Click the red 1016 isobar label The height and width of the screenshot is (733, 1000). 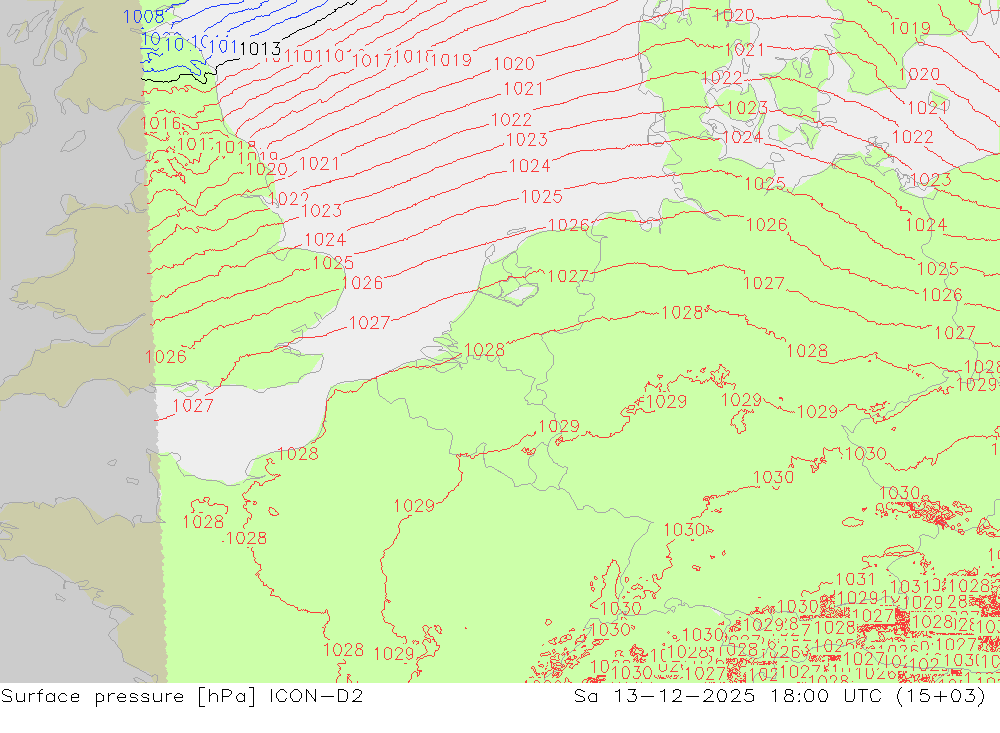pos(161,123)
